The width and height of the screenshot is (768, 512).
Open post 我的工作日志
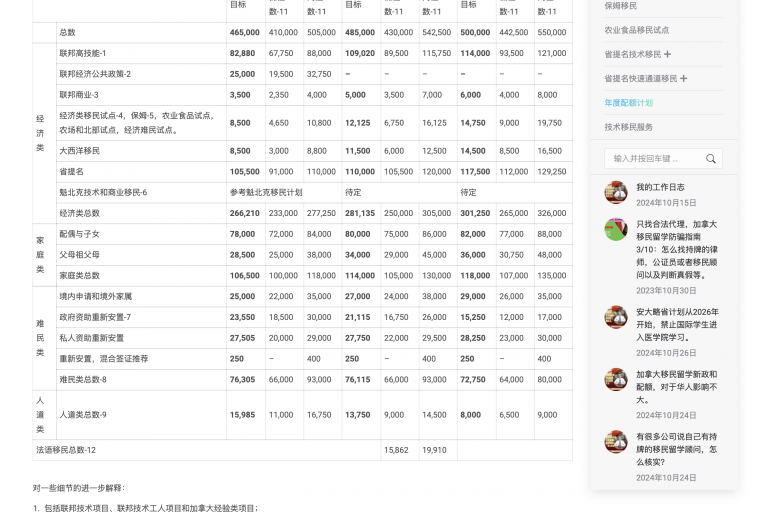(660, 187)
